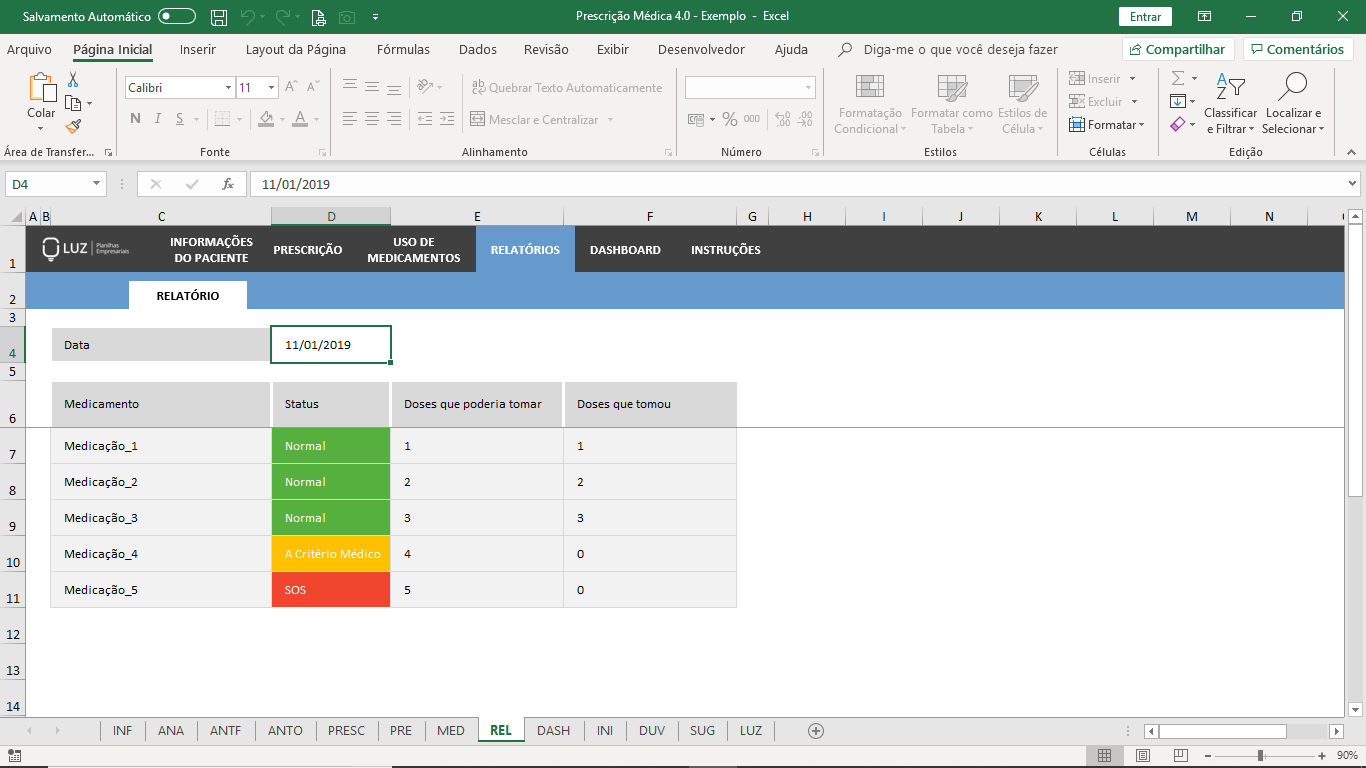Screen dimensions: 1366x768
Task: Click the AutoSum sigma icon
Action: (1178, 79)
